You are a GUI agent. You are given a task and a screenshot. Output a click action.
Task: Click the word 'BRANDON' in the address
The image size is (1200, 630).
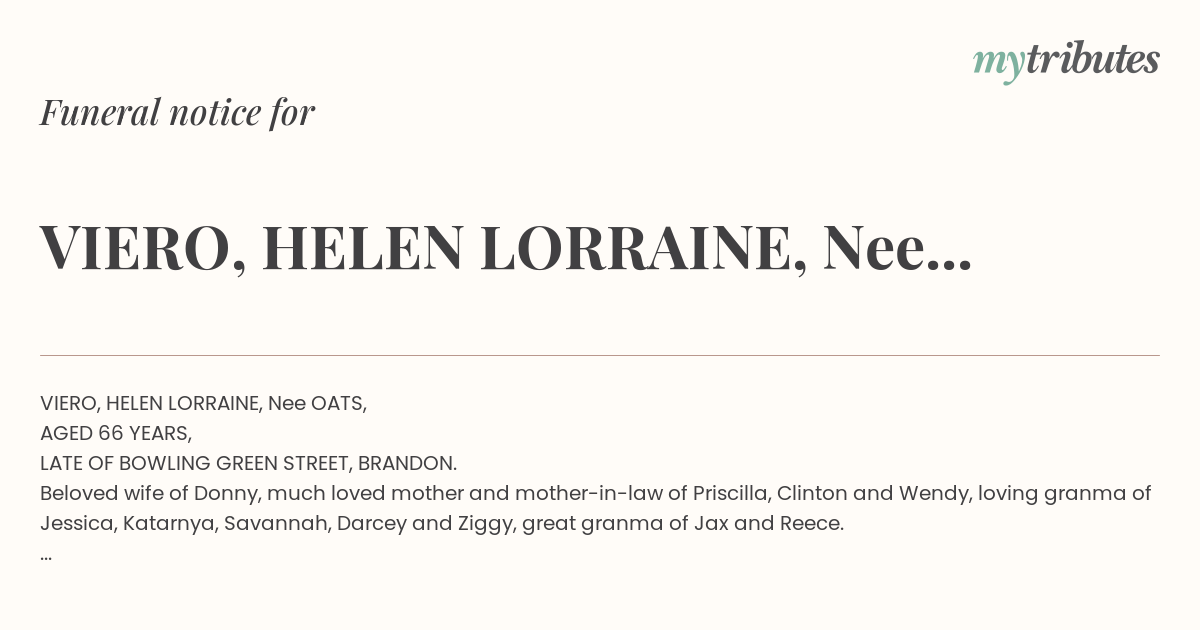[x=407, y=463]
